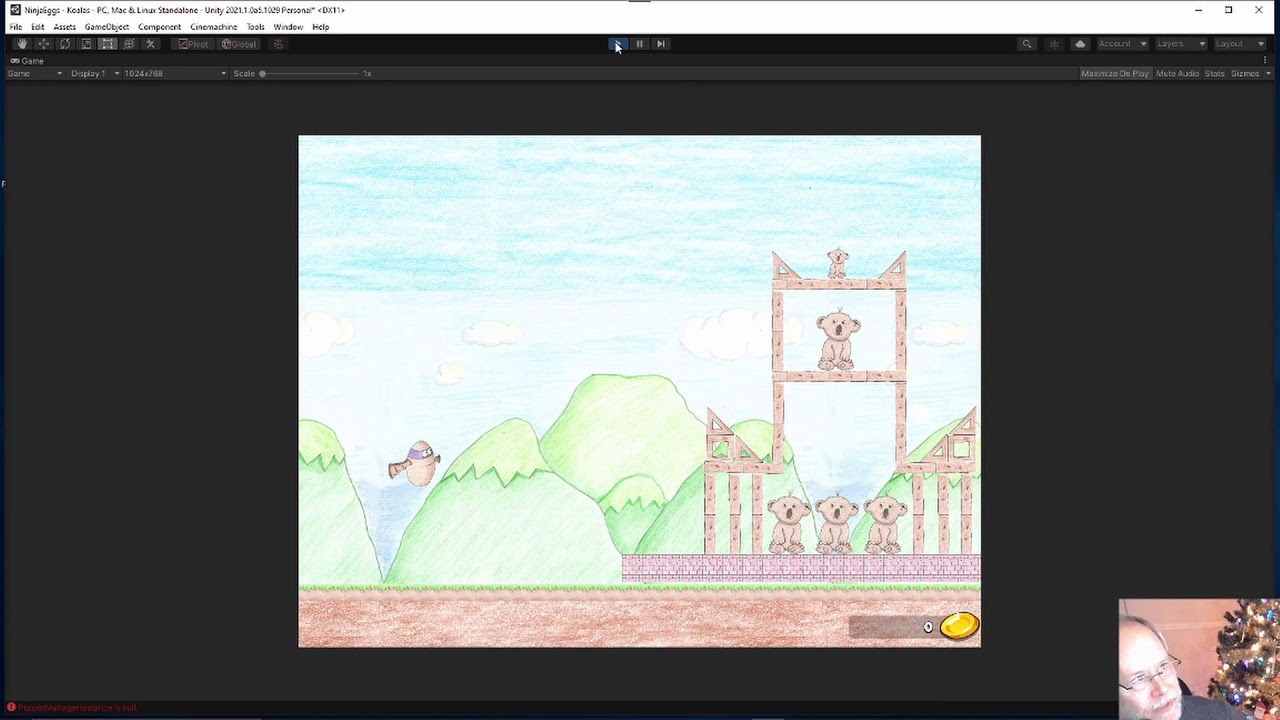Image resolution: width=1280 pixels, height=720 pixels.
Task: Select the Rotate tool
Action: pos(65,44)
